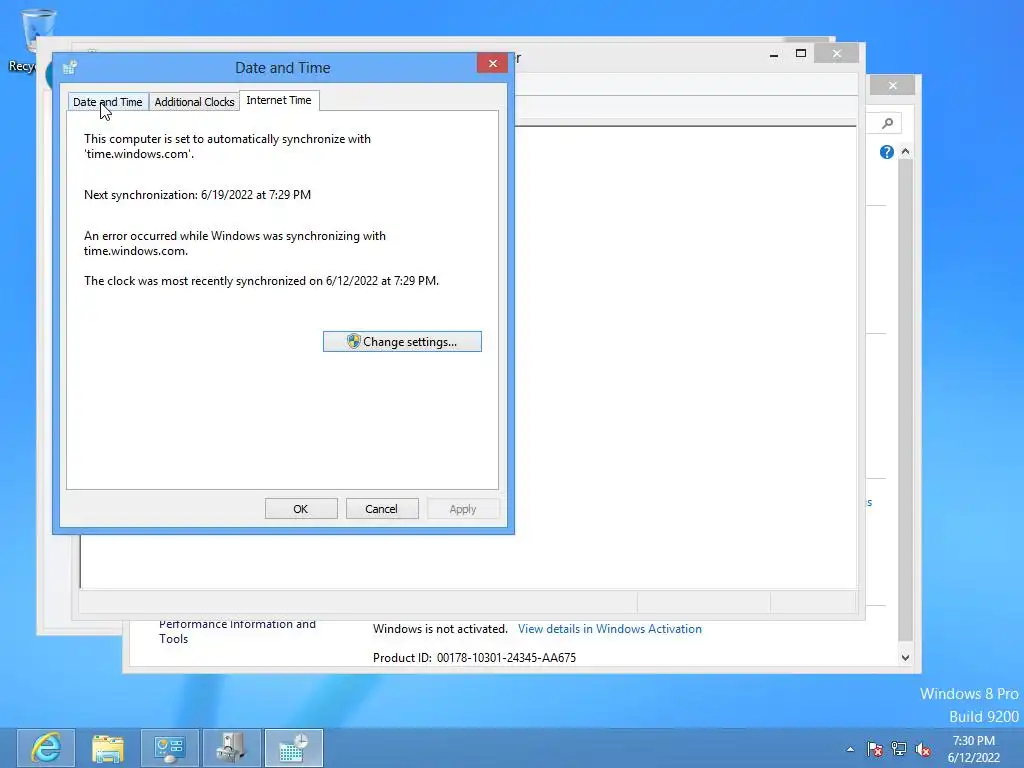Click the Product ID 00178-10301-24345-AA675 text

click(475, 658)
